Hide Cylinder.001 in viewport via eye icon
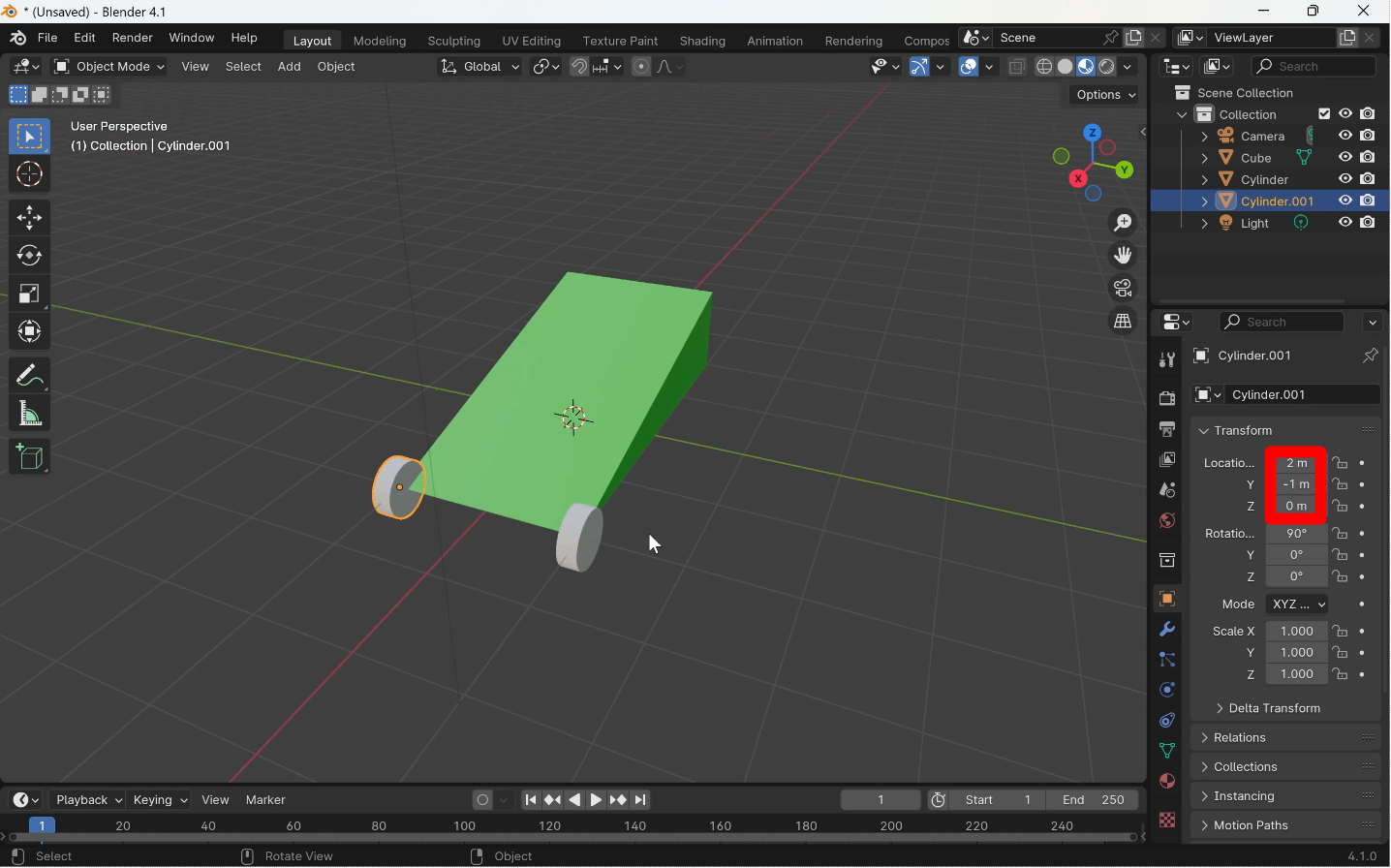 tap(1345, 201)
